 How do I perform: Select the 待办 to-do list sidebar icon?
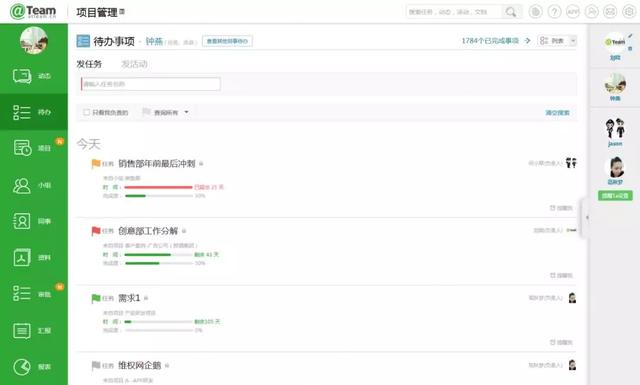click(x=22, y=112)
